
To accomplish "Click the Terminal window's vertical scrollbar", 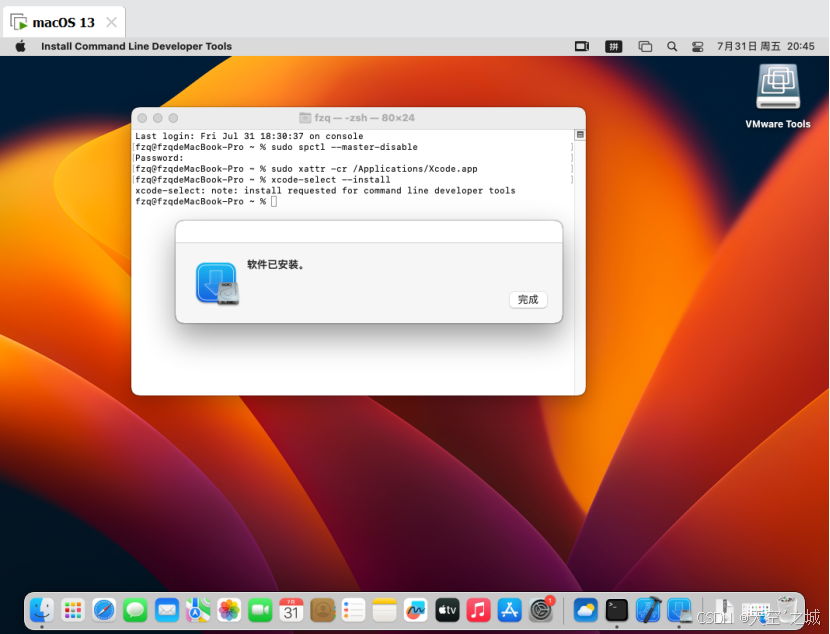I will 580,267.
